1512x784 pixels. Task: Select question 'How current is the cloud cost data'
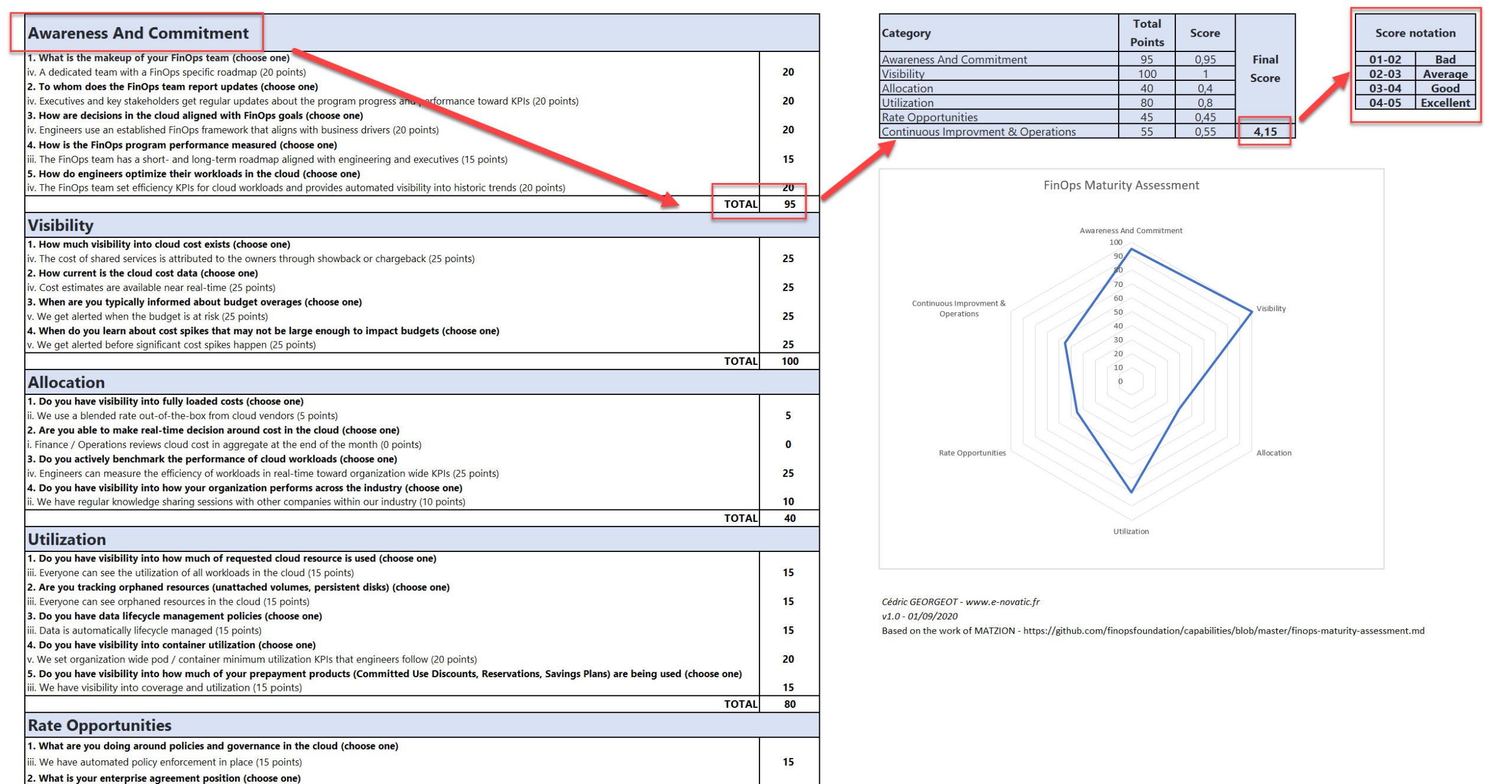click(x=142, y=273)
